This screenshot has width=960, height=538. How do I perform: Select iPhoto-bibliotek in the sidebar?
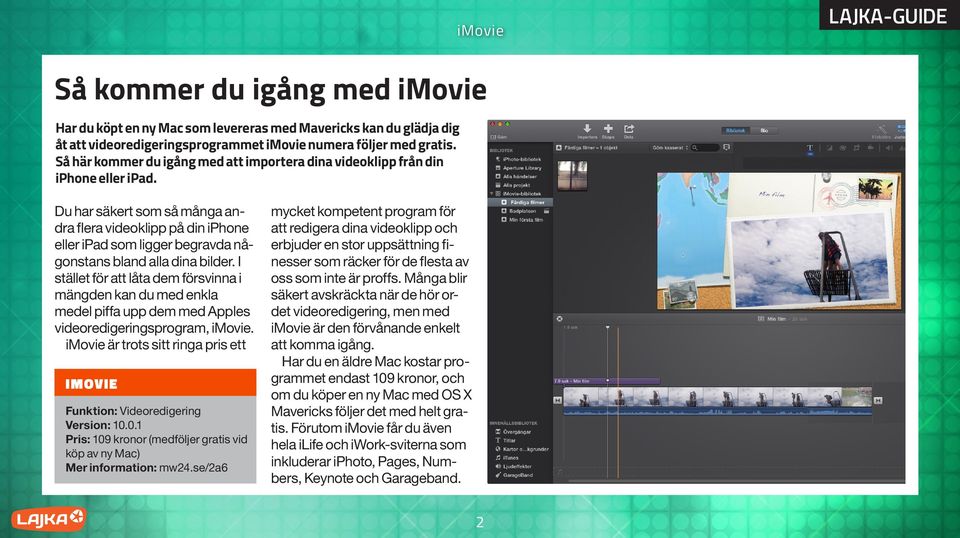(x=520, y=159)
